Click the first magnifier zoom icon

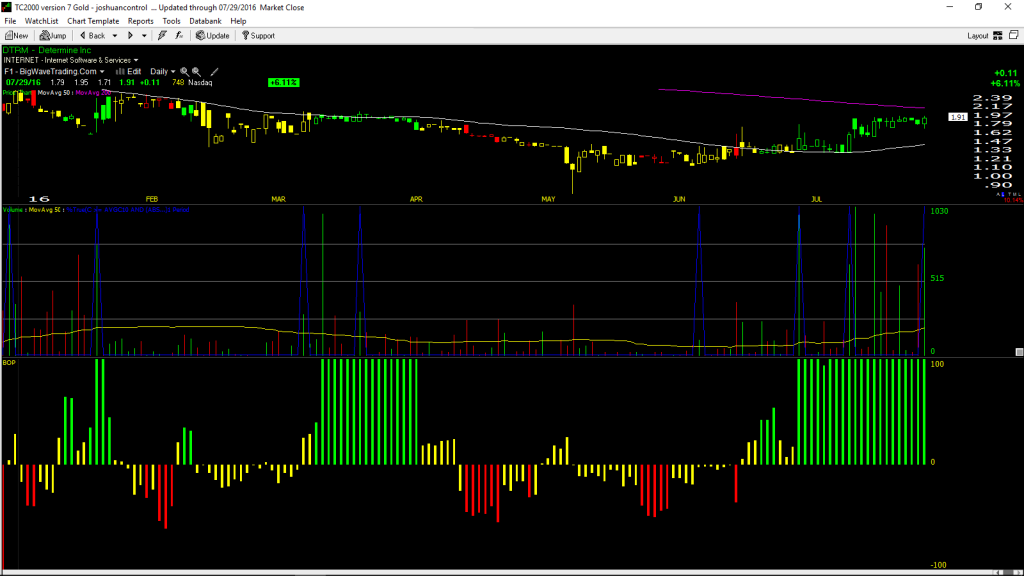pyautogui.click(x=185, y=72)
